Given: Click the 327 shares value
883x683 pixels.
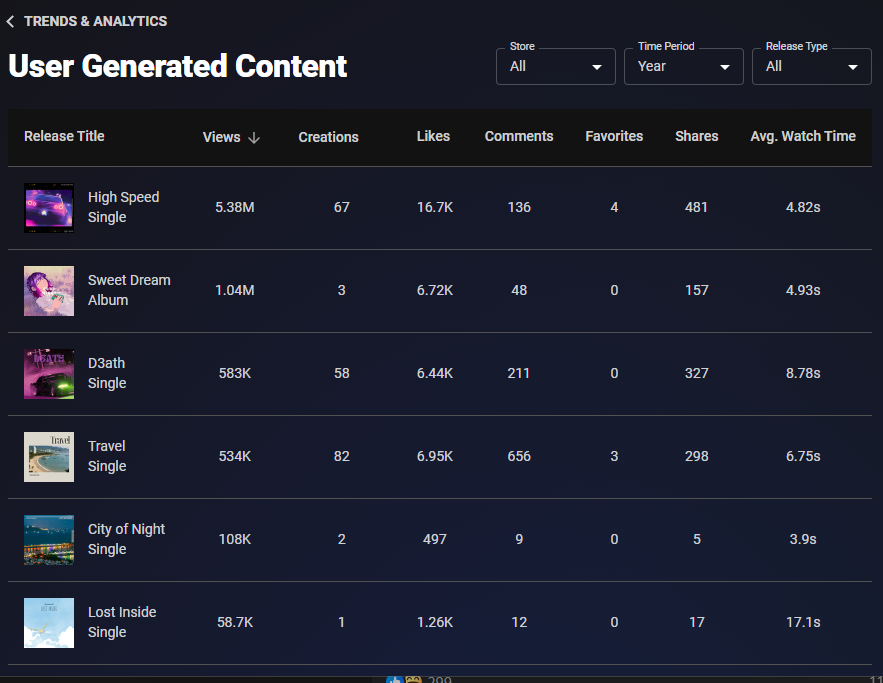Looking at the screenshot, I should pos(697,373).
